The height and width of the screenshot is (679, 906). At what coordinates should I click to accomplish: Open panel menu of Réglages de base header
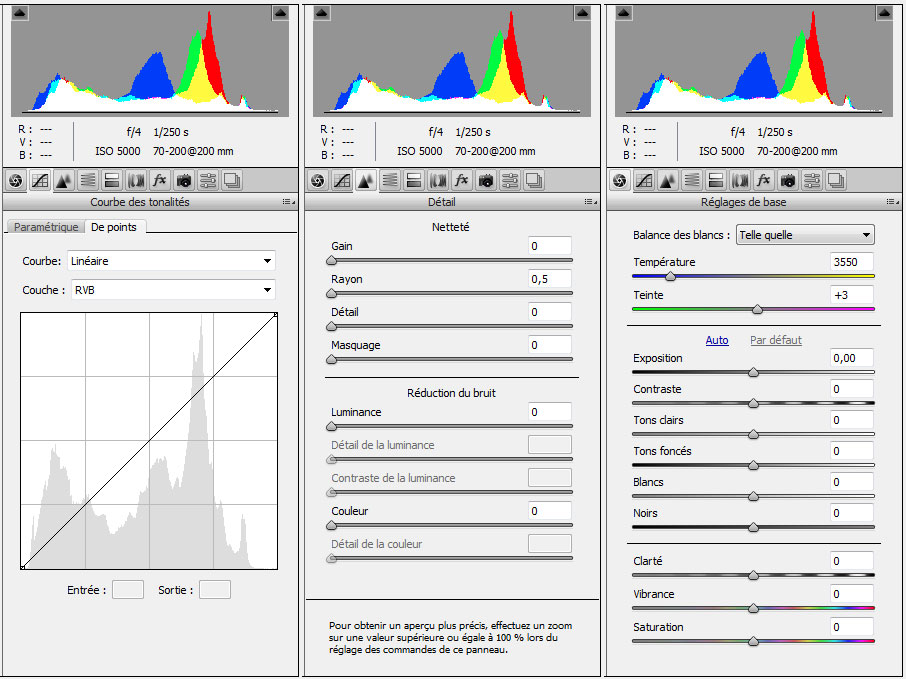(893, 202)
